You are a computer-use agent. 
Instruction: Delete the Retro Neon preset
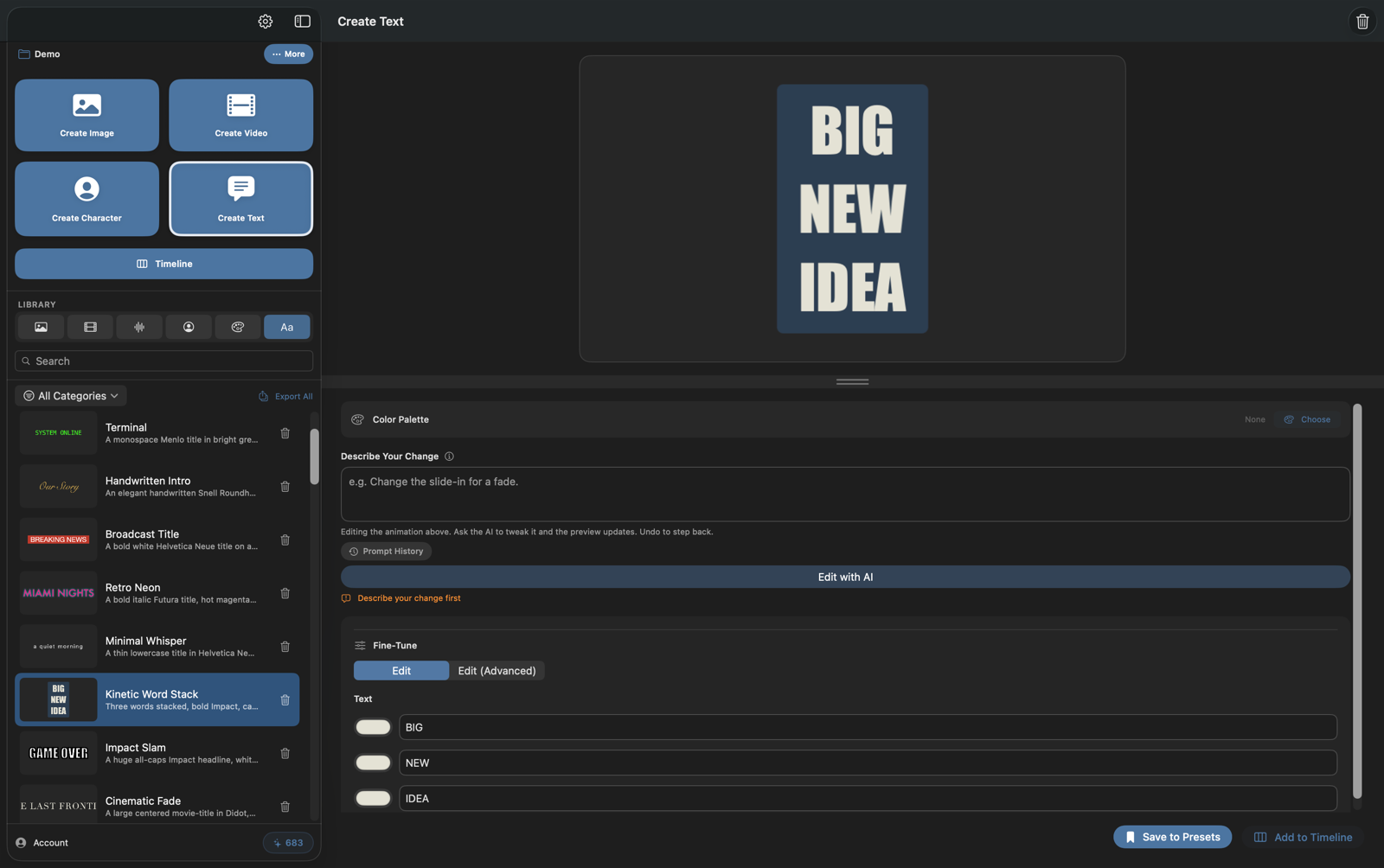pyautogui.click(x=285, y=594)
